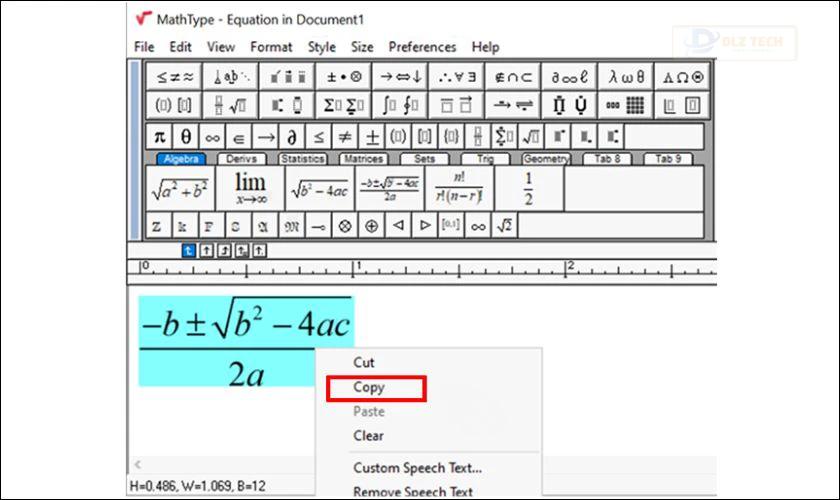The width and height of the screenshot is (840, 500).
Task: Insert the square root of a²+b² expression
Action: pos(181,189)
